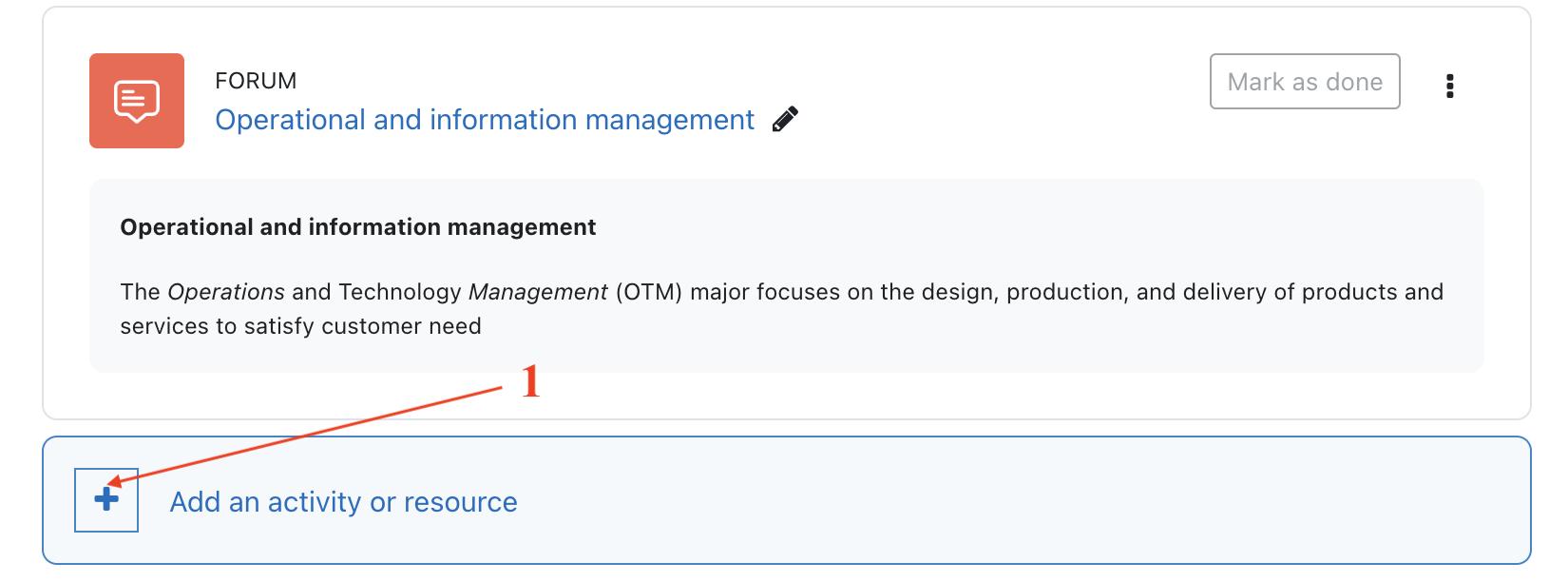Open the Operational and information management forum link
Viewport: 1568px width, 582px height.
pos(485,120)
